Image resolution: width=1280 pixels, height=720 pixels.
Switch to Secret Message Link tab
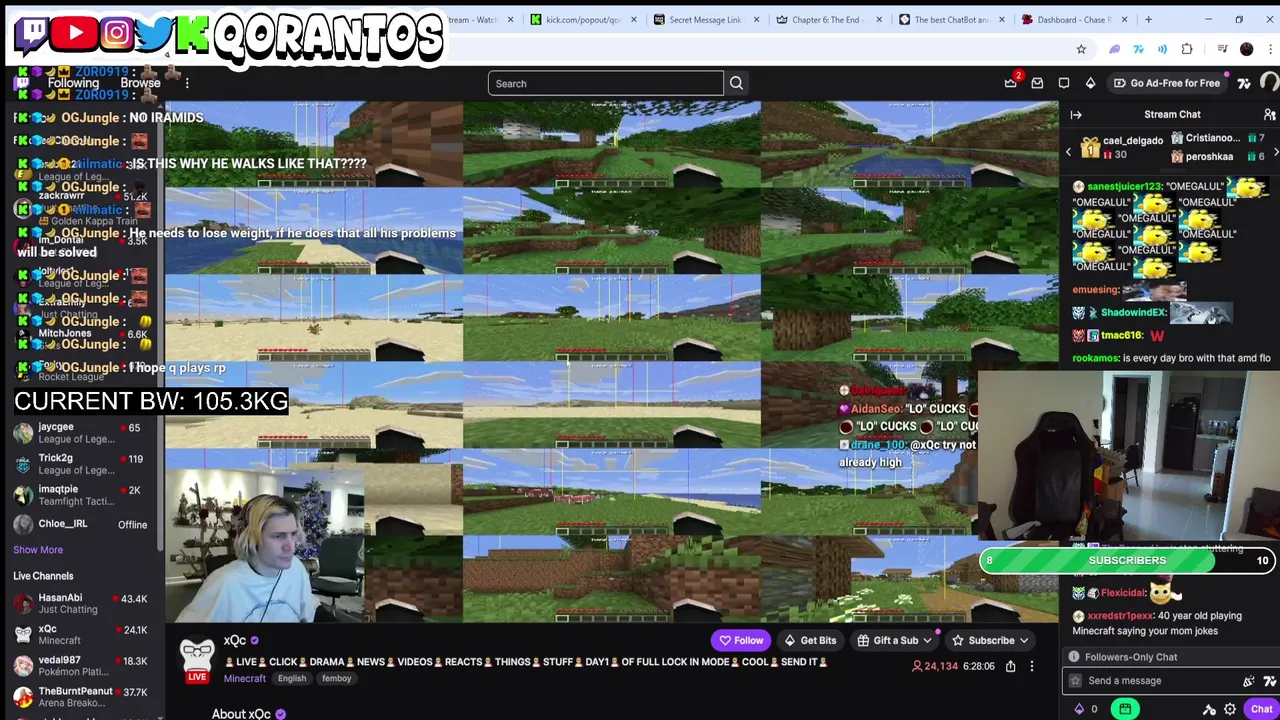[704, 19]
